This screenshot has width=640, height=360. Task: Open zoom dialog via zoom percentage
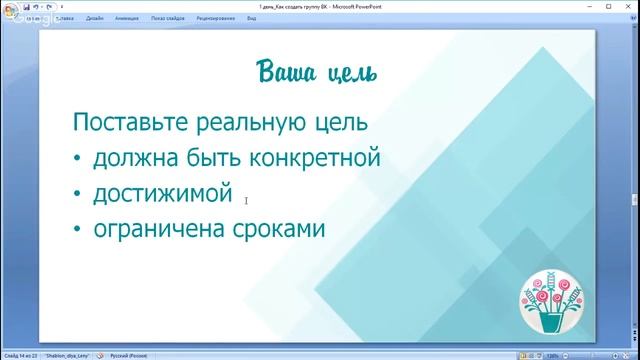click(x=552, y=356)
